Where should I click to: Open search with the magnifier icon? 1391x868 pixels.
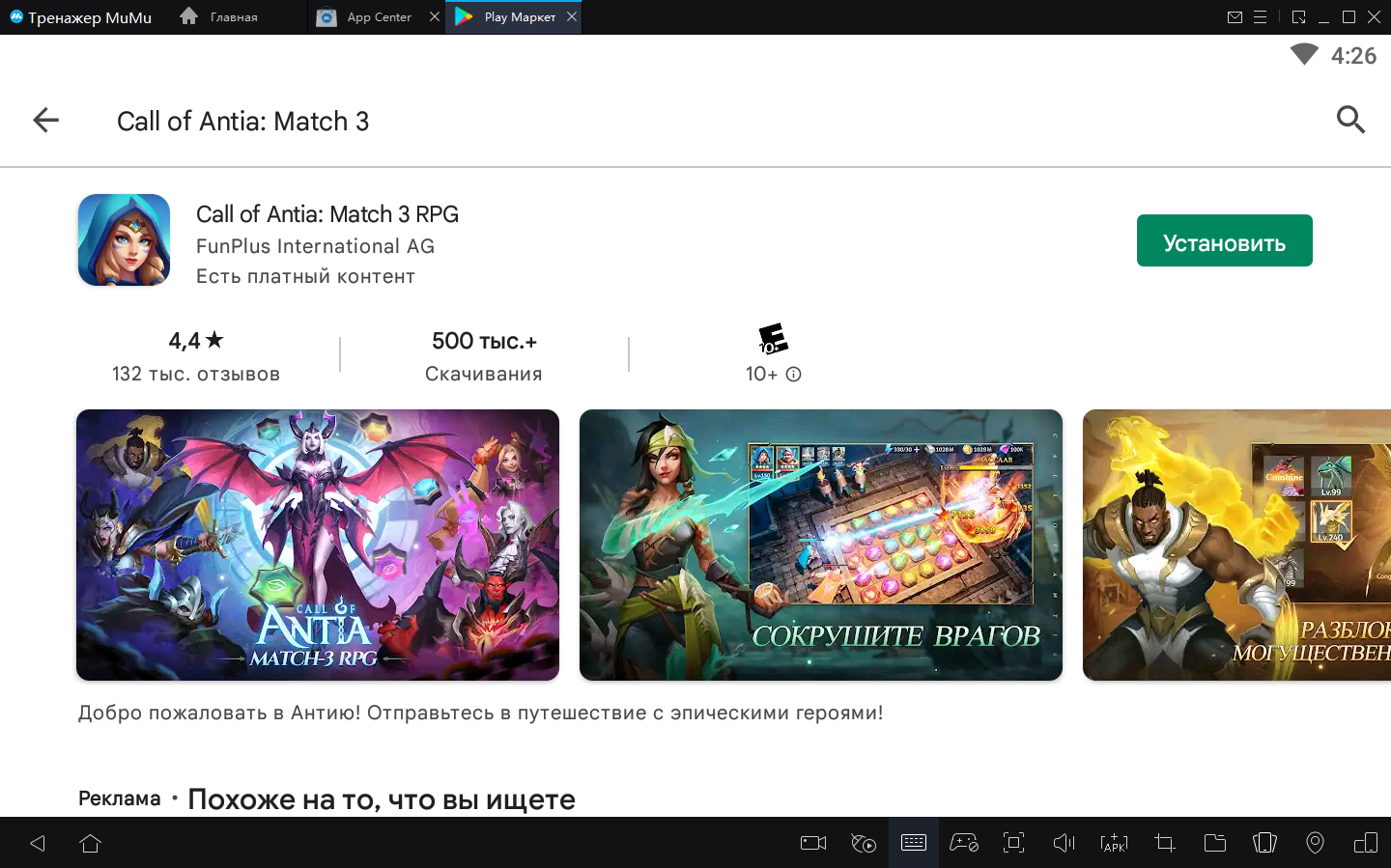(1350, 120)
